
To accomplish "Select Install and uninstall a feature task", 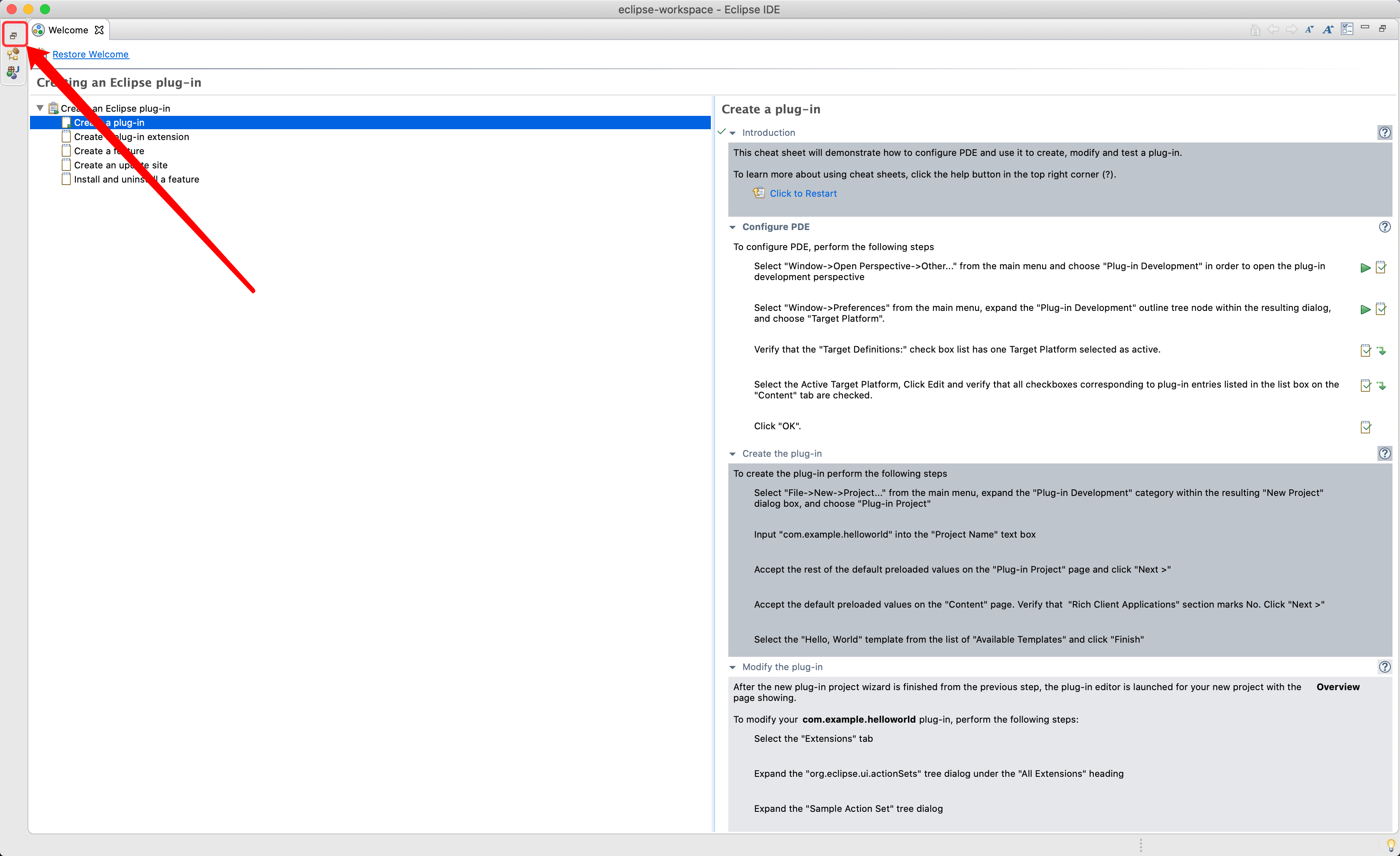I will 136,179.
